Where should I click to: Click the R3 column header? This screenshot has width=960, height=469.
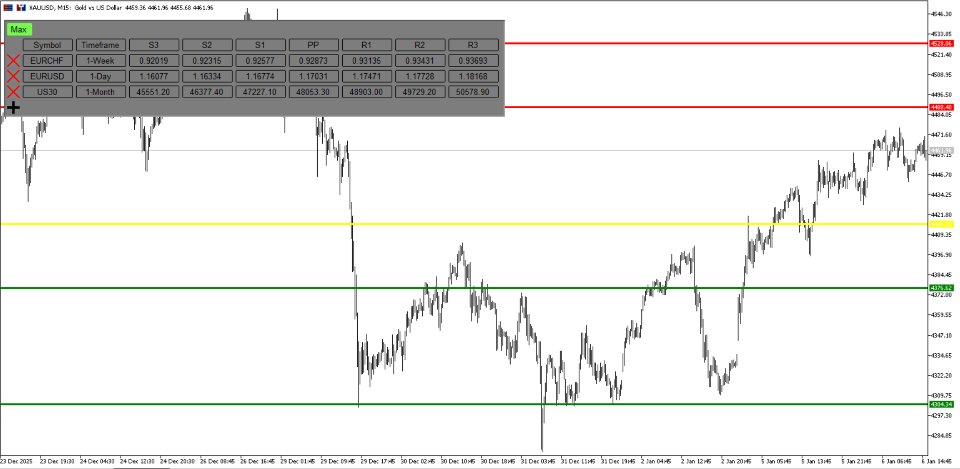(x=474, y=45)
